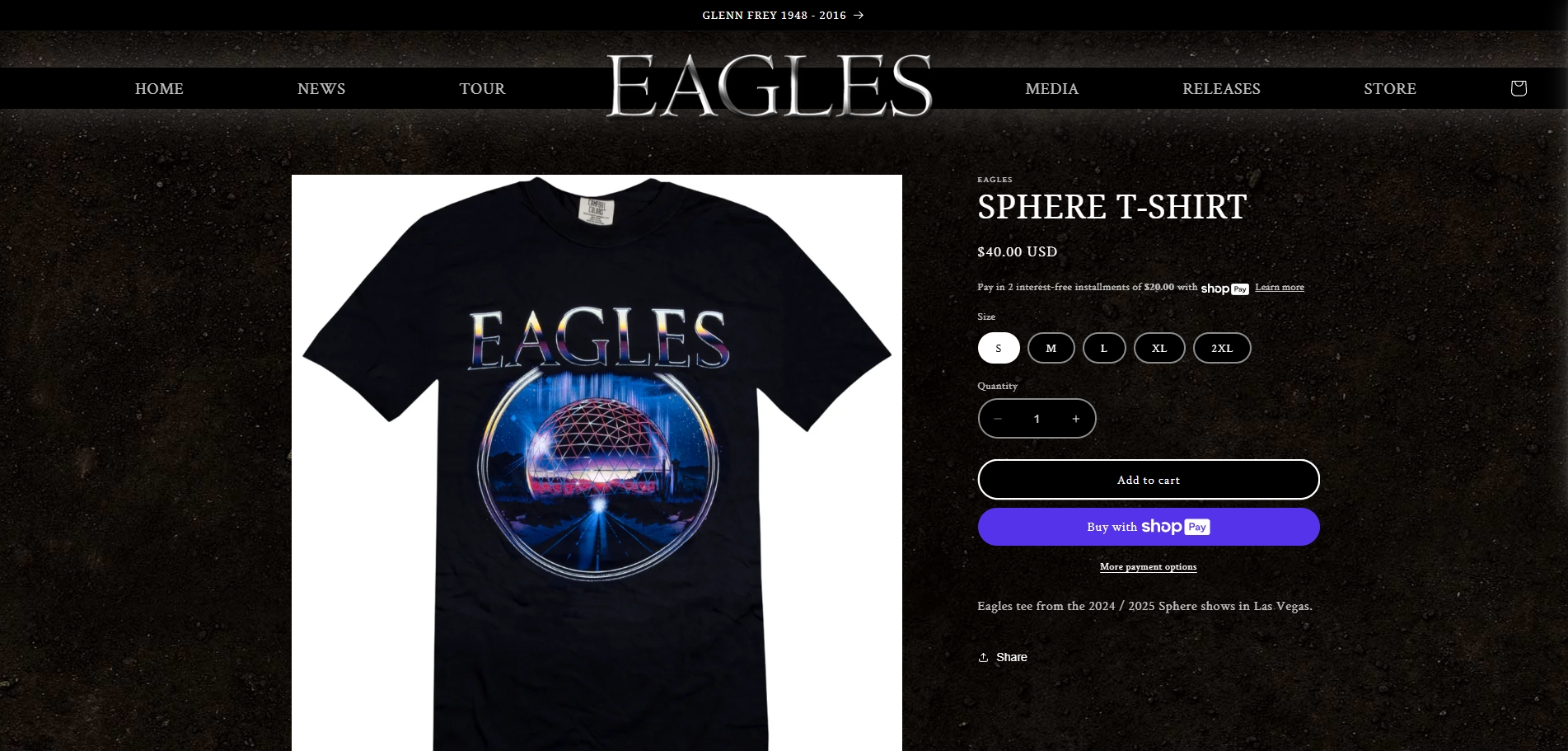The width and height of the screenshot is (1568, 751).
Task: Click the plus quantity increase icon
Action: click(1075, 419)
